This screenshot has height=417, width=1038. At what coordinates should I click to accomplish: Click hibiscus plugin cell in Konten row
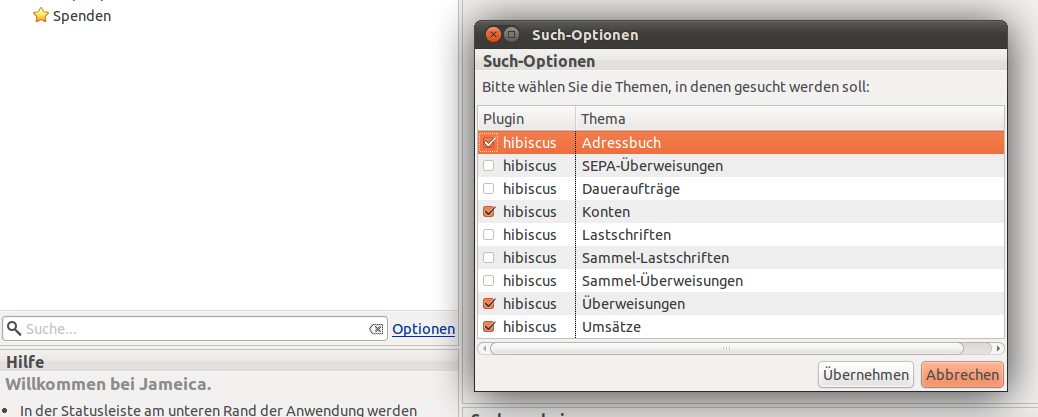click(530, 212)
